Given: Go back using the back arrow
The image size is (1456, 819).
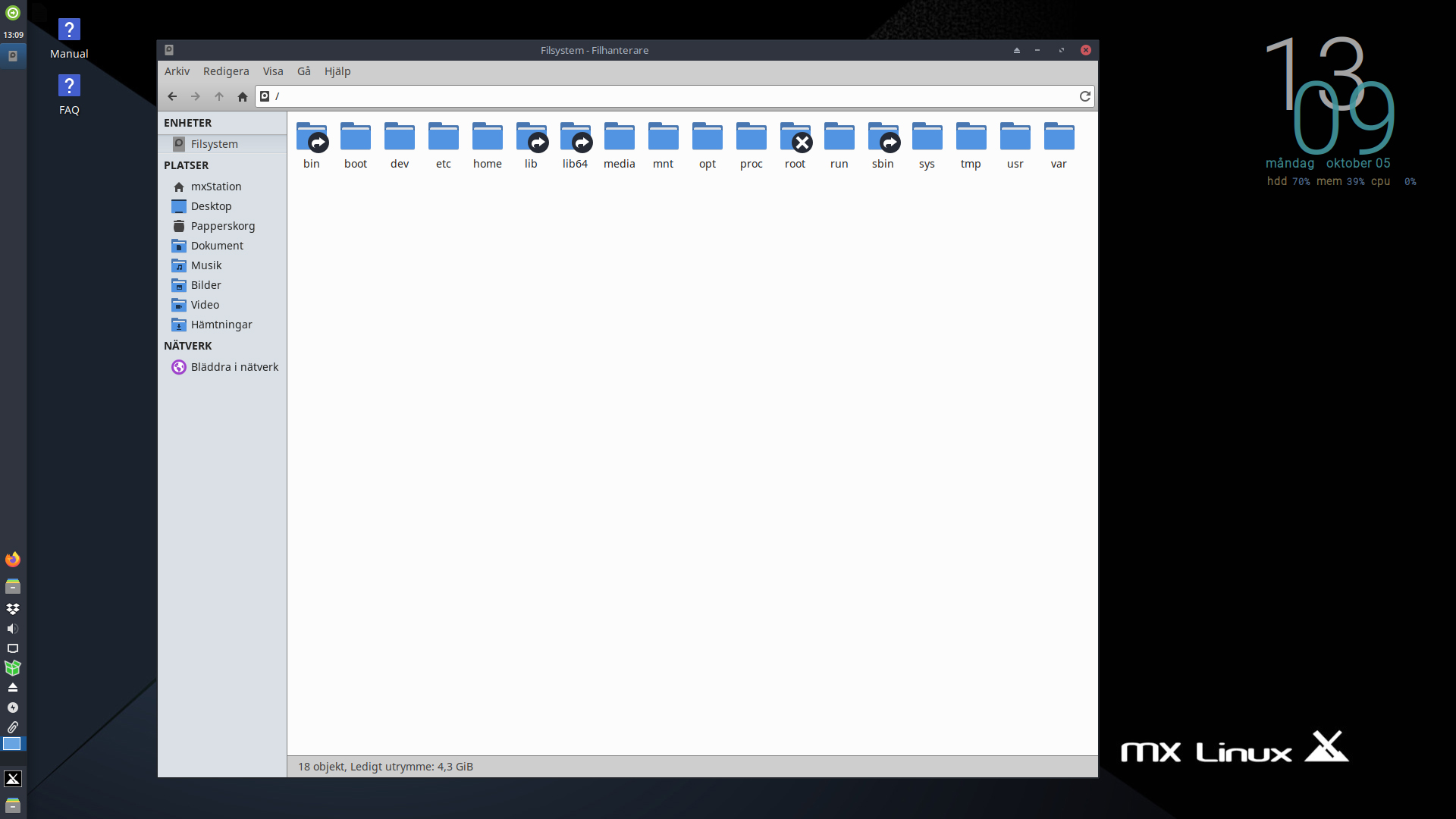Looking at the screenshot, I should [x=172, y=96].
